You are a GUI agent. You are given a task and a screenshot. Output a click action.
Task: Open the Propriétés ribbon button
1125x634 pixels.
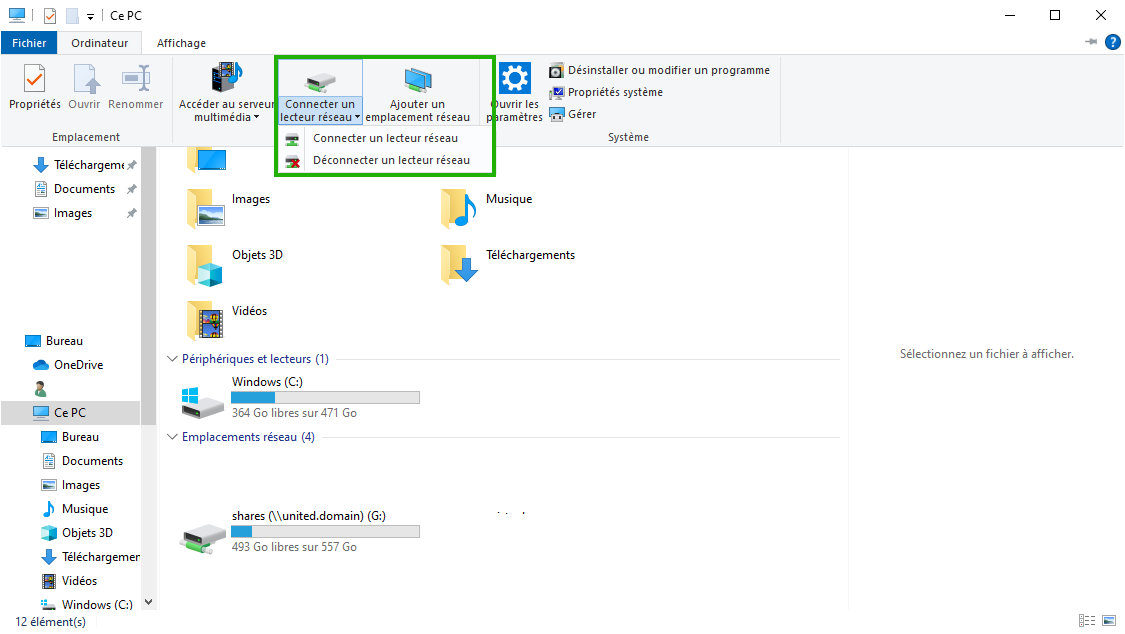click(x=34, y=87)
